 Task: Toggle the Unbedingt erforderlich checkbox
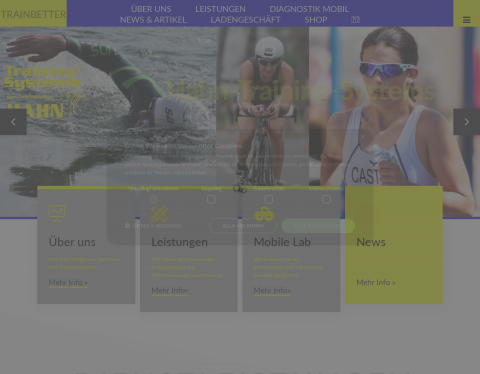153,199
